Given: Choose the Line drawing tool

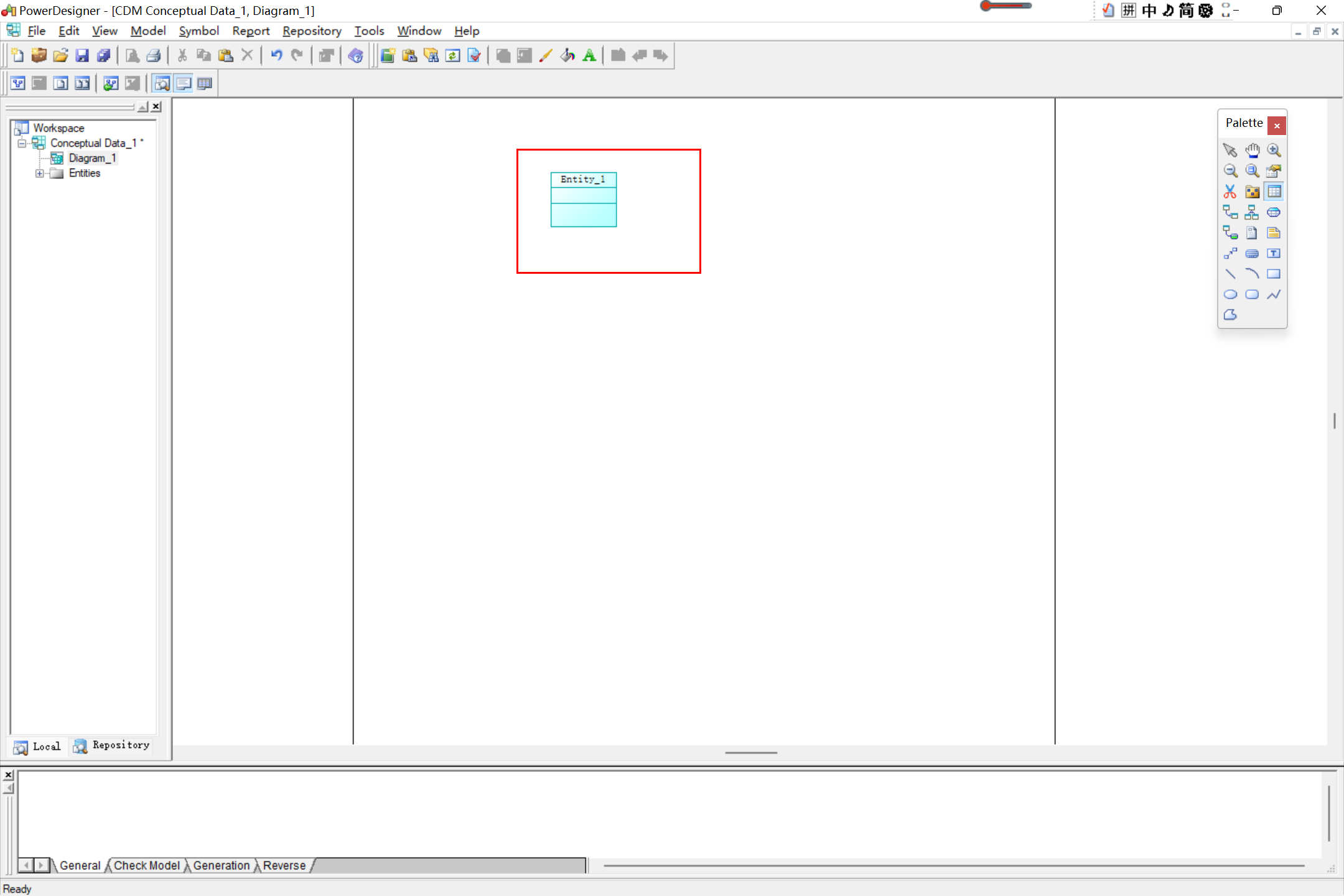Looking at the screenshot, I should point(1230,274).
